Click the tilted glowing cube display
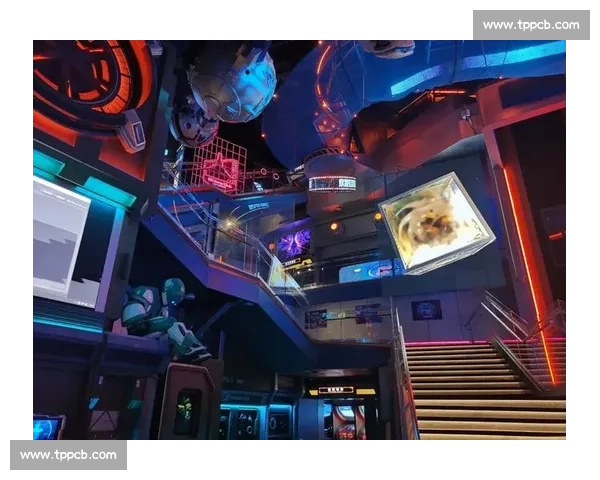Screen dimensions: 600x480 click(436, 222)
